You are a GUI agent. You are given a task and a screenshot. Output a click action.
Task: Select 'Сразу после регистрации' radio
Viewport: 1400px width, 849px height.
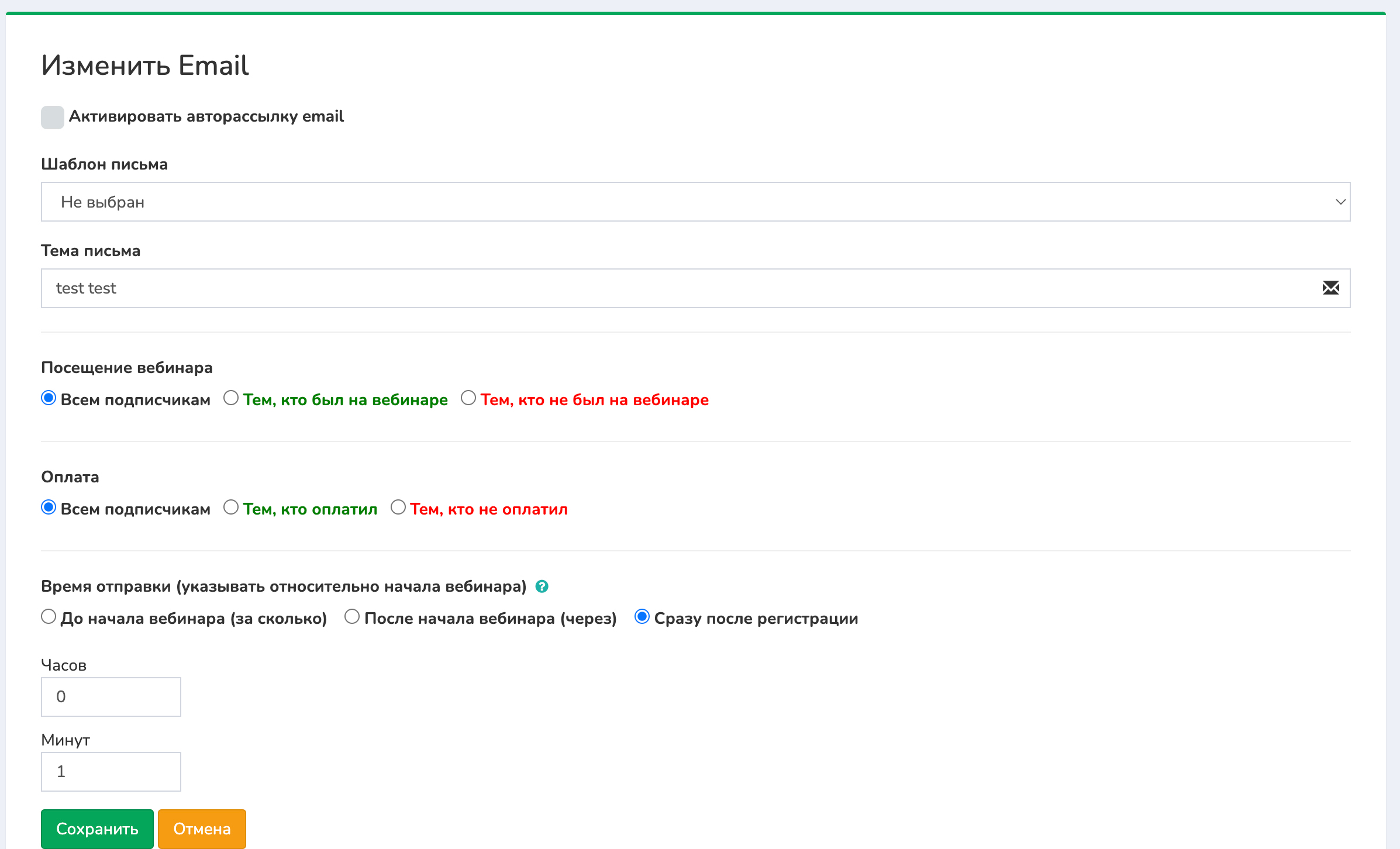(x=642, y=617)
